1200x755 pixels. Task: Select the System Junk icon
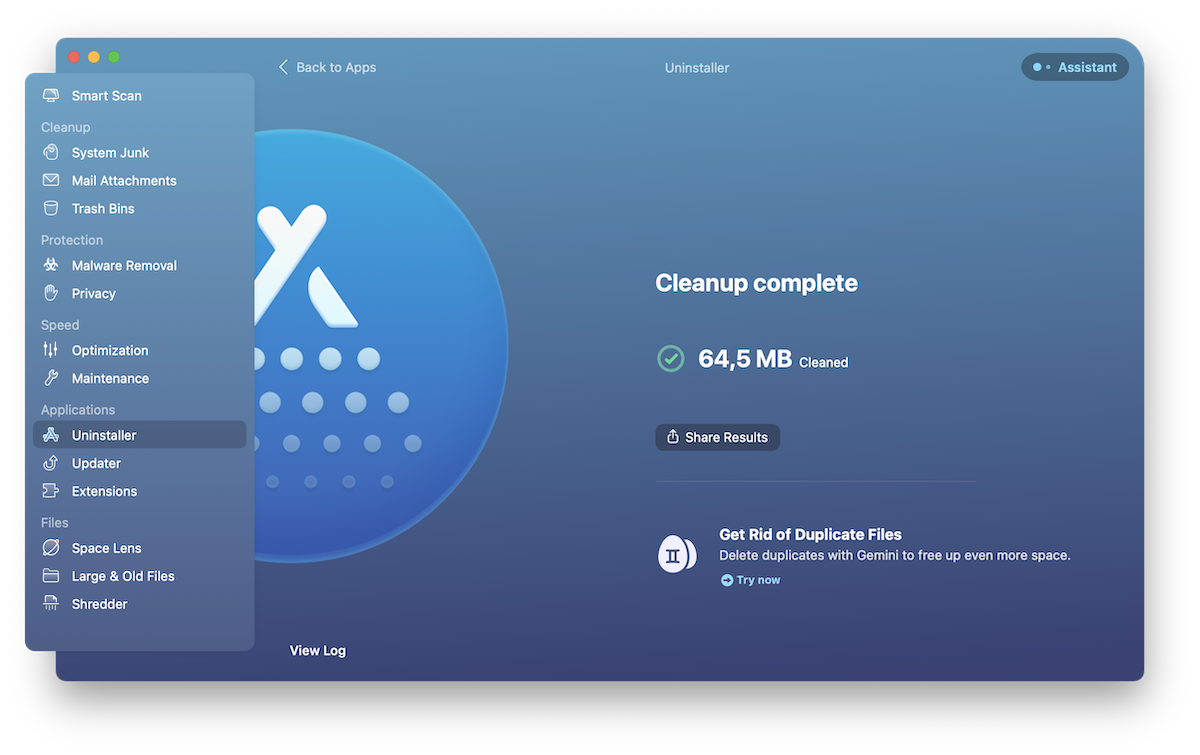tap(51, 153)
